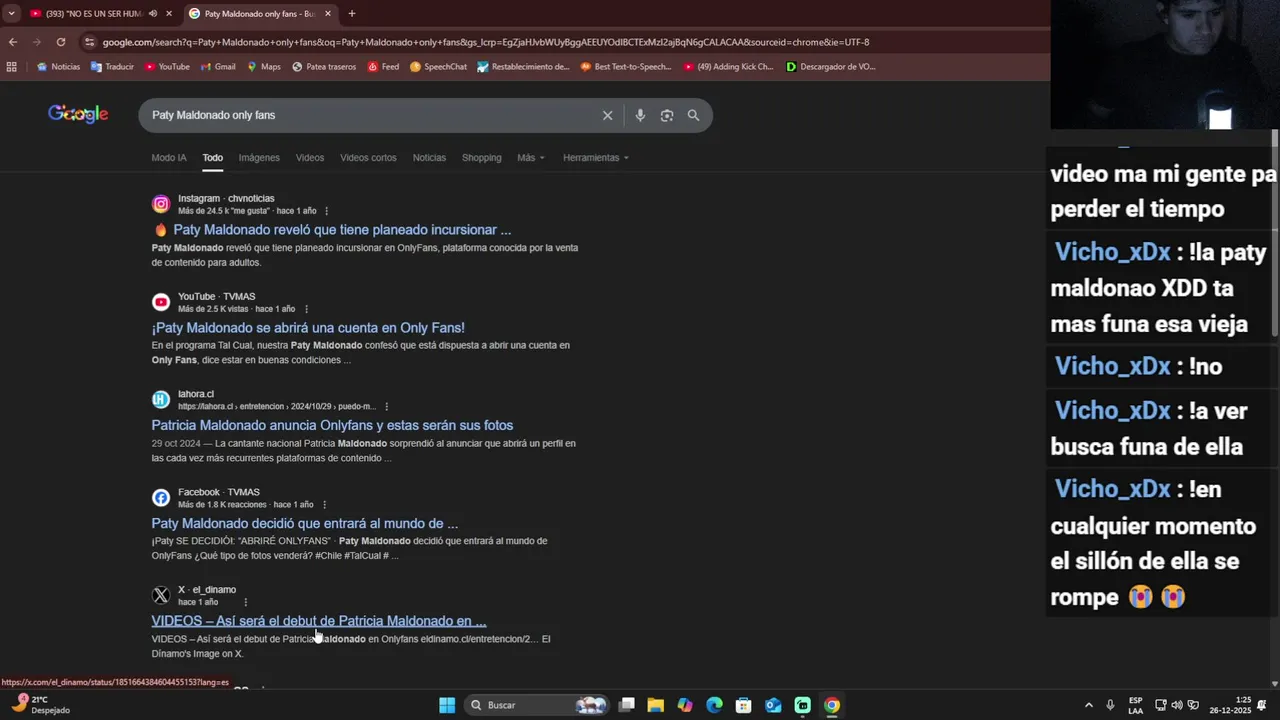1280x720 pixels.
Task: Clear the Google search box text
Action: (607, 115)
